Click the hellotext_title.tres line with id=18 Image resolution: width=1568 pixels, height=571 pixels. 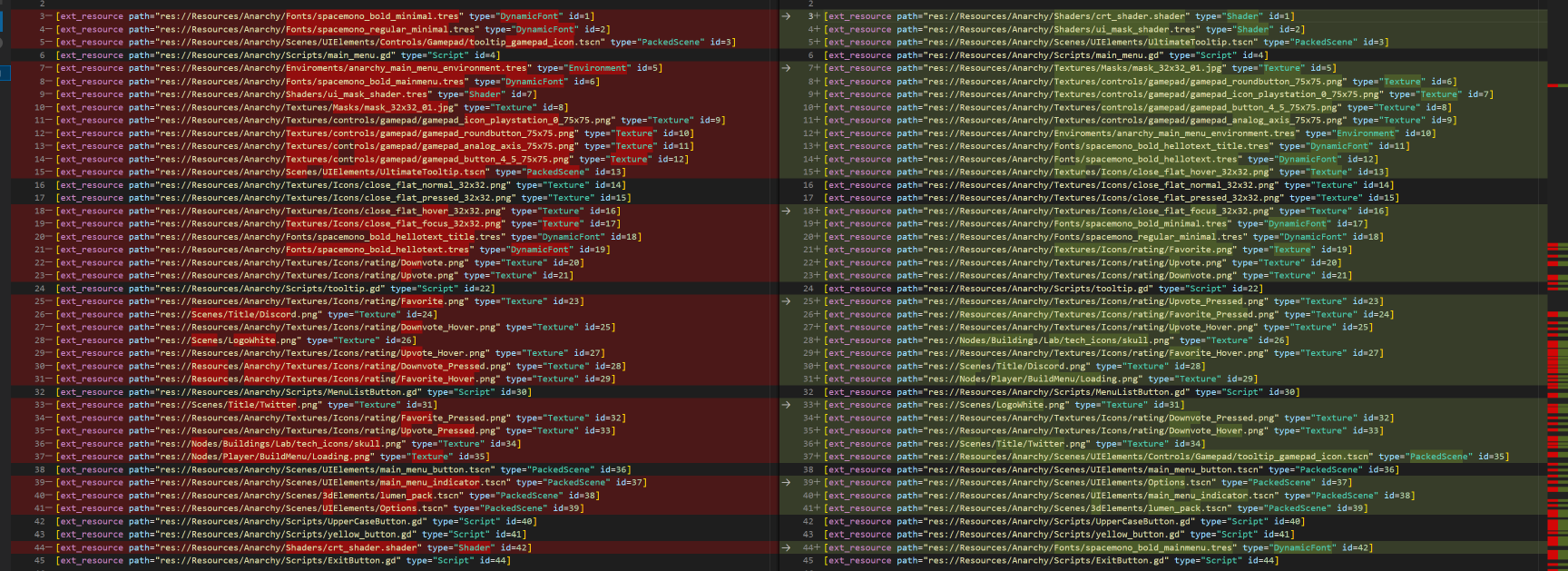(348, 236)
